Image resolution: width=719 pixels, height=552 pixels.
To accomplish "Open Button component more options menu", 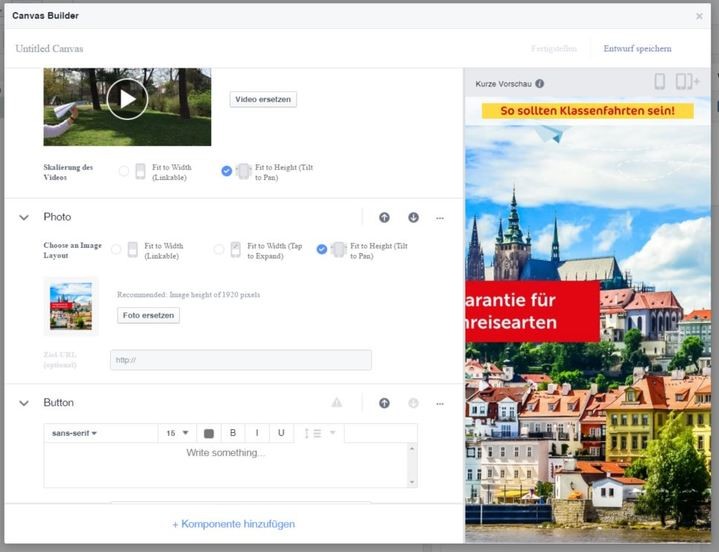I will tap(440, 404).
